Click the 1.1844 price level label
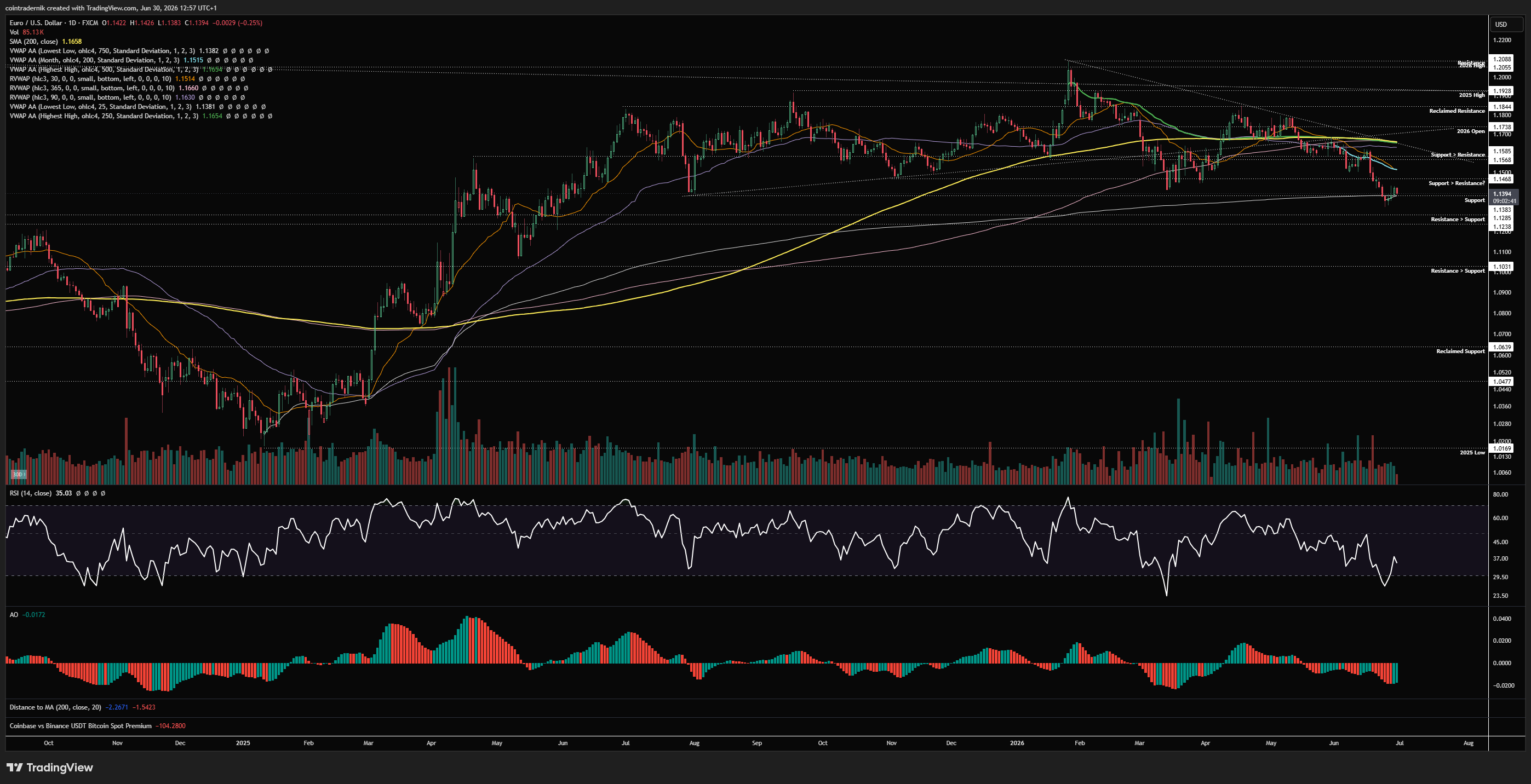1531x784 pixels. click(x=1502, y=107)
